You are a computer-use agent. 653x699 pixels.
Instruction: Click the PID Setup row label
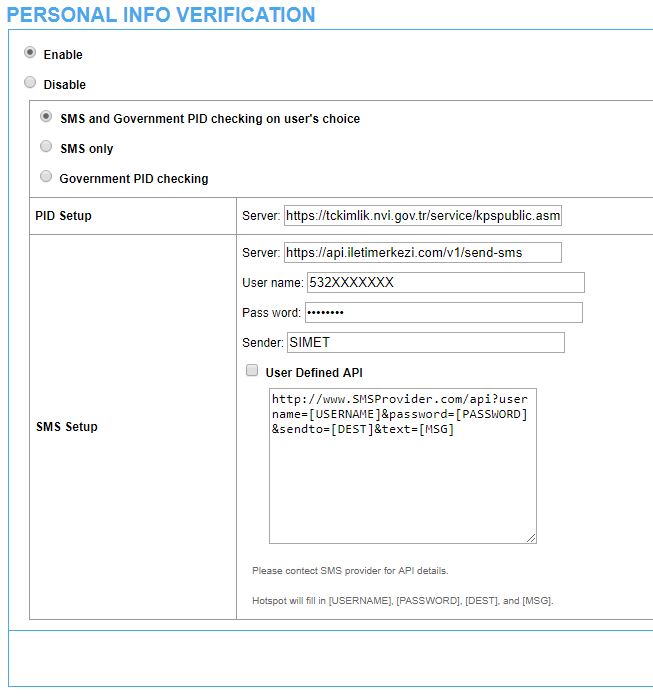(x=63, y=216)
